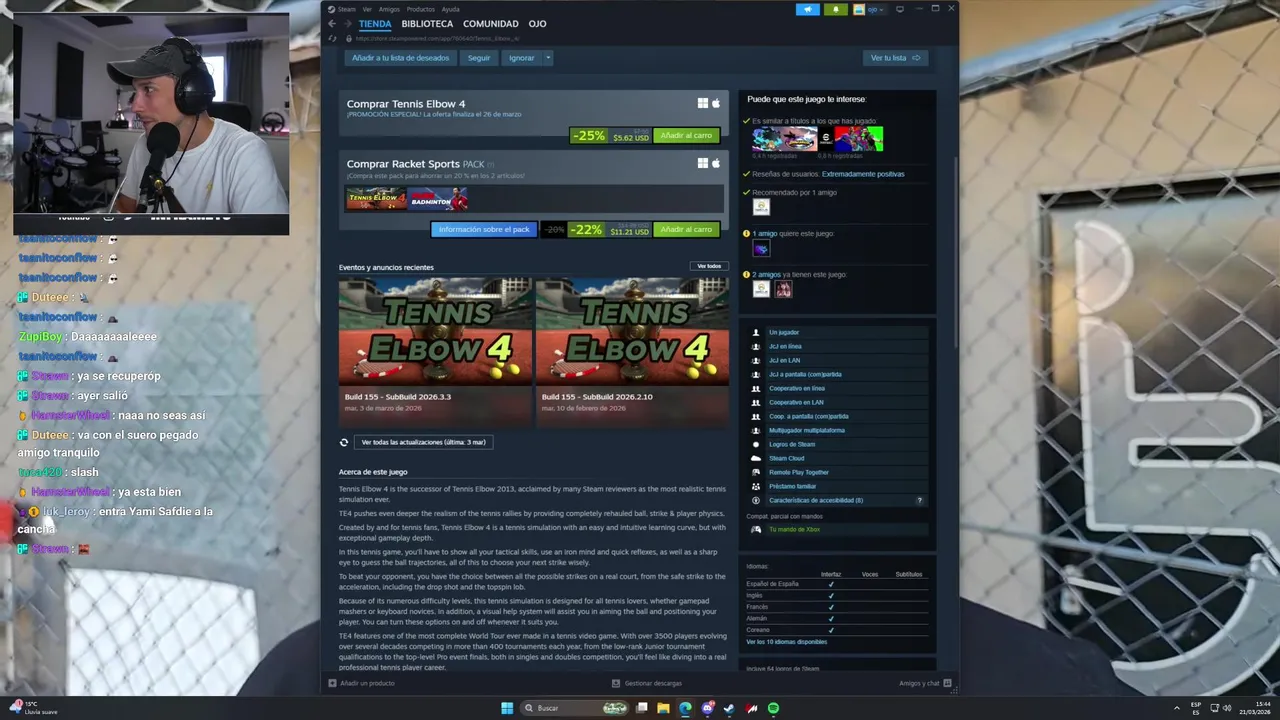Open Build 155 SubBuild 2026.2.10 announcement
The image size is (1280, 720).
point(632,353)
